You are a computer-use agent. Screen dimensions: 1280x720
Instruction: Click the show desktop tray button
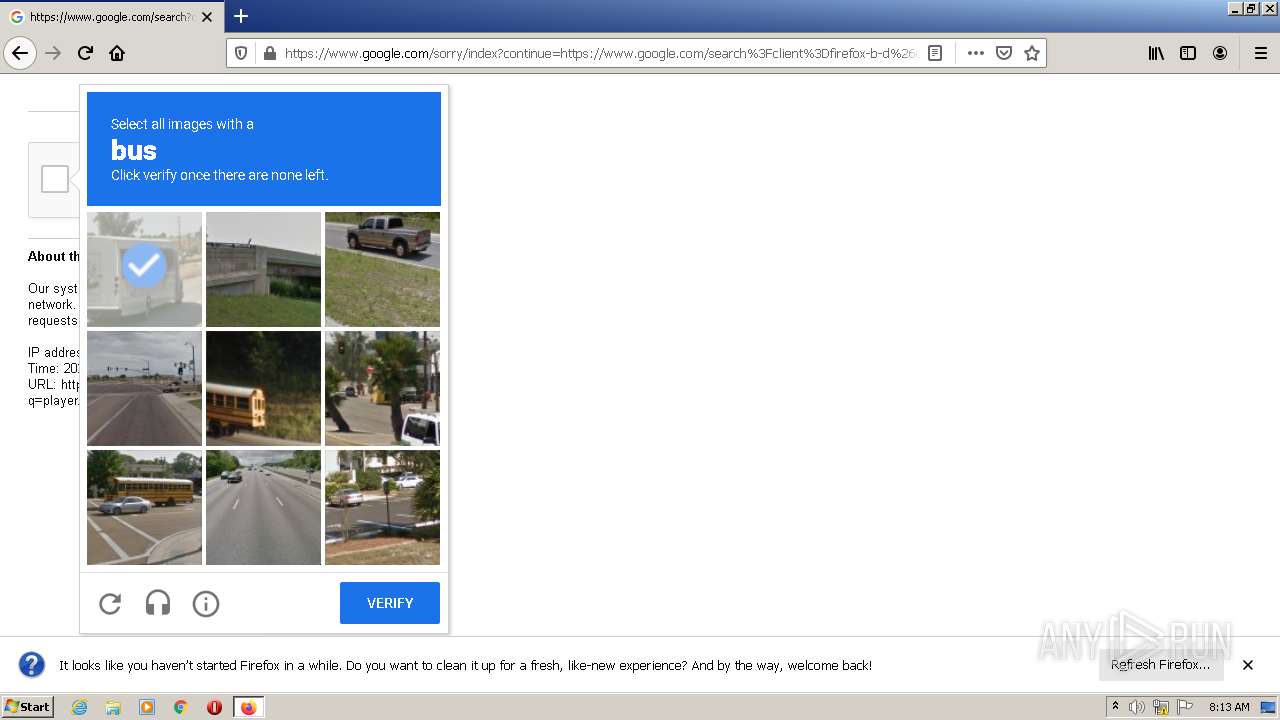click(1268, 707)
